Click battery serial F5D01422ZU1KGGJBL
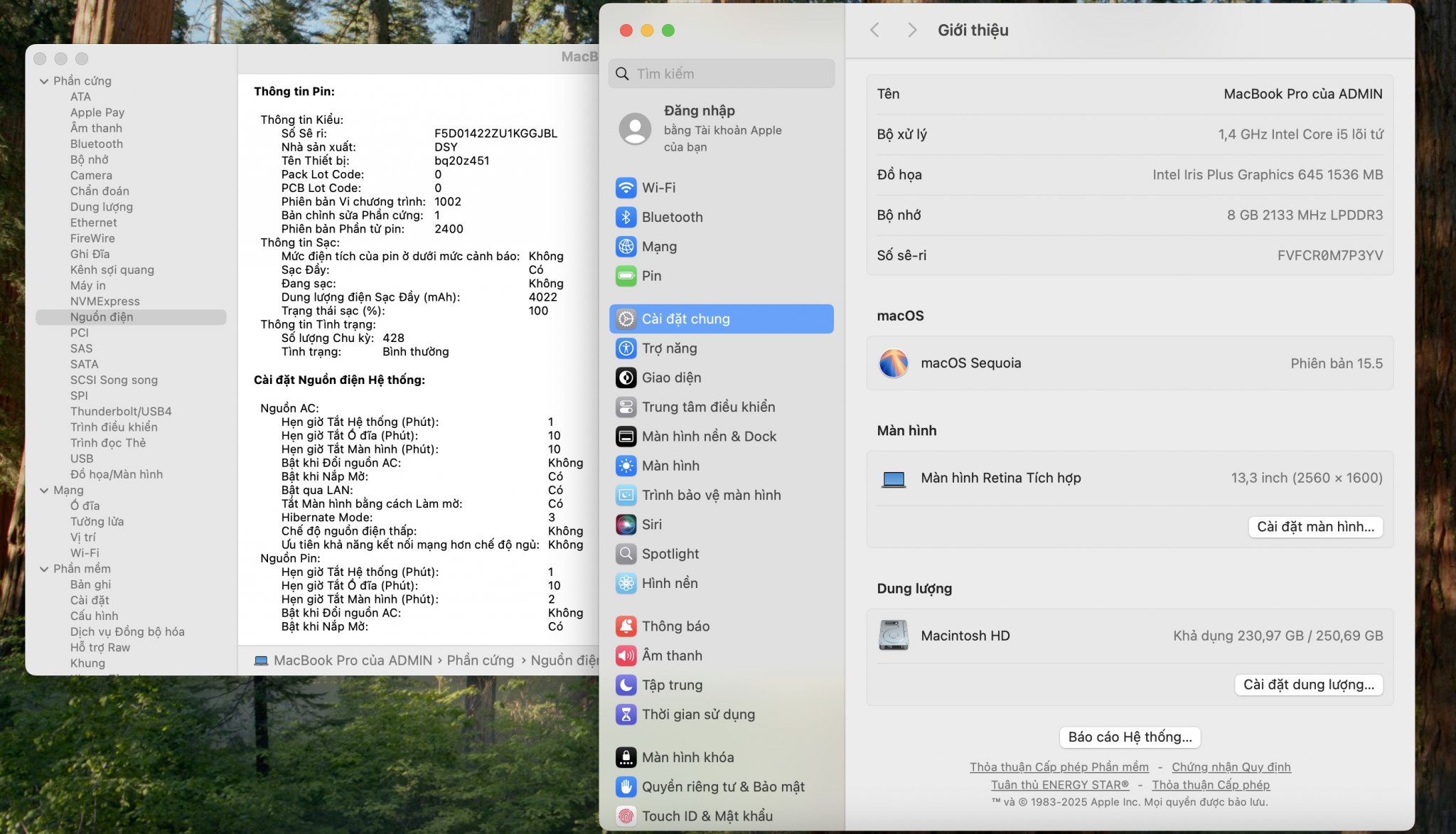Screen dimensions: 1456x834 [496, 134]
